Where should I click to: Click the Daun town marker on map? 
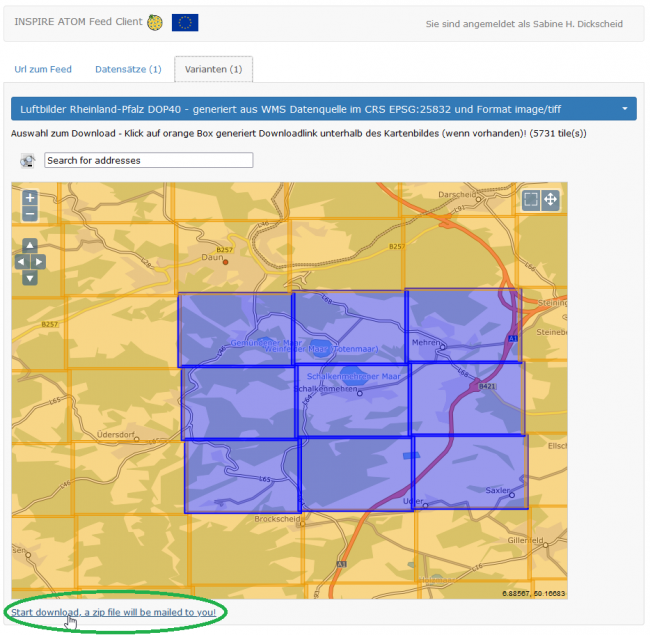pyautogui.click(x=226, y=262)
